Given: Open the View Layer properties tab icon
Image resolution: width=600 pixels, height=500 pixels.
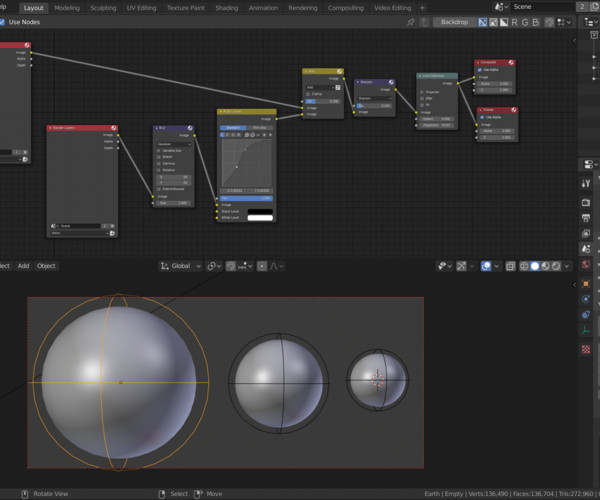Looking at the screenshot, I should (586, 233).
